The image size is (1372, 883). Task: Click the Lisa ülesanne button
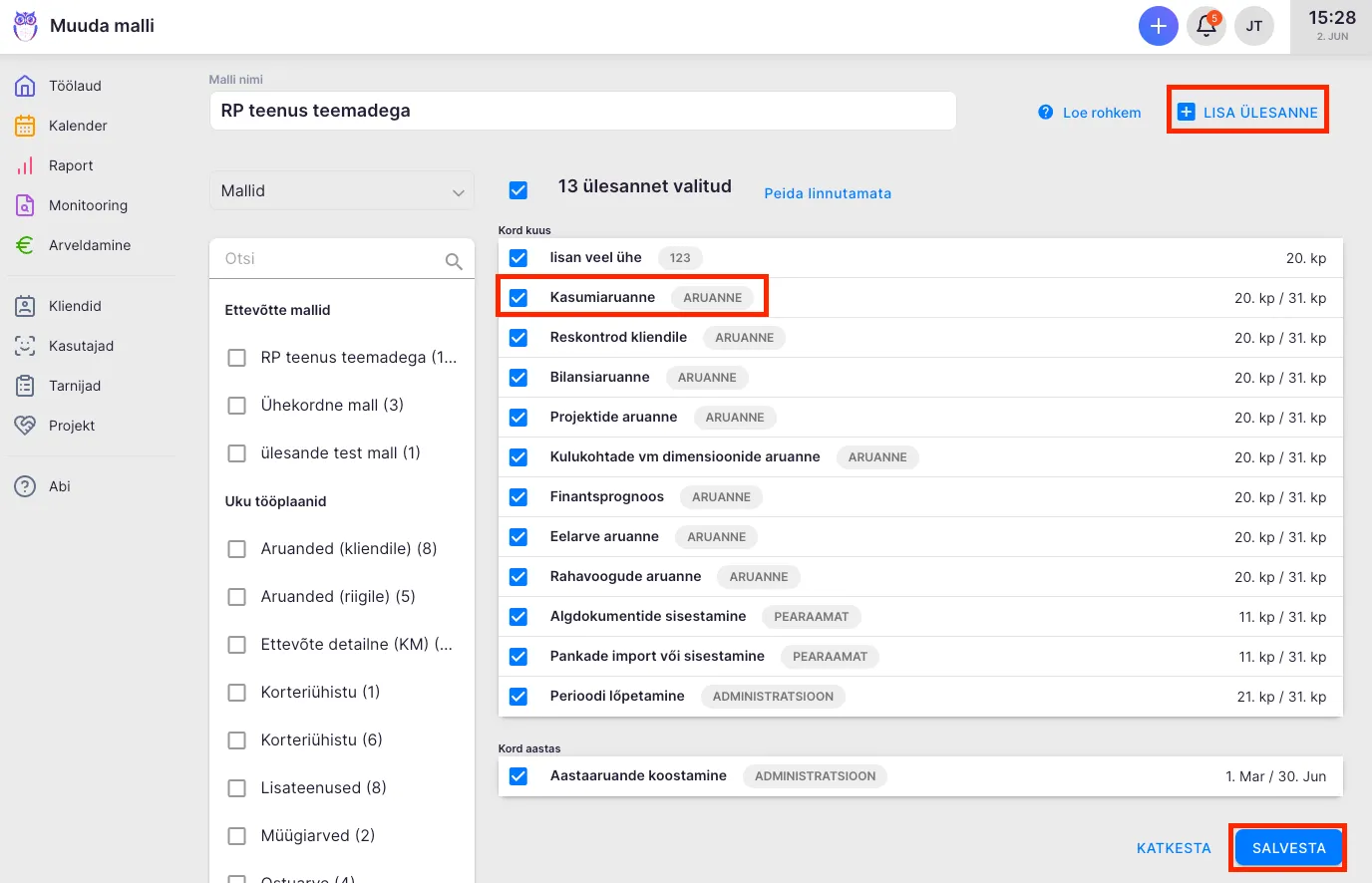1248,113
